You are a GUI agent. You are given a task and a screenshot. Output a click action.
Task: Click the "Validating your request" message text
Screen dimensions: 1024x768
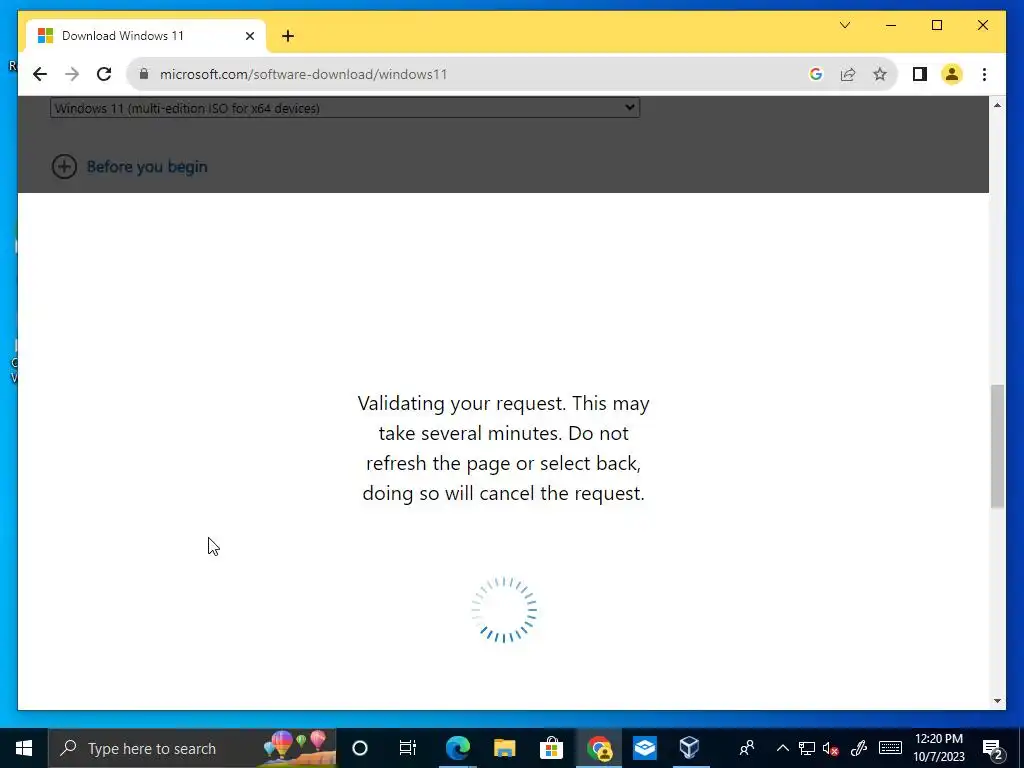[504, 448]
